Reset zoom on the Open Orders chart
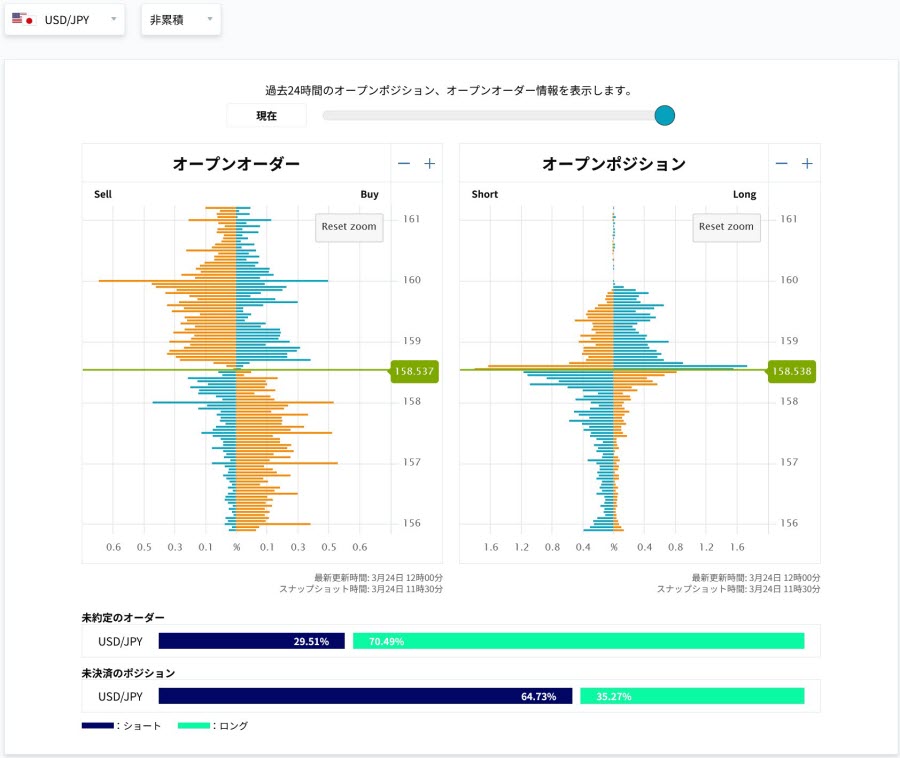Image resolution: width=900 pixels, height=758 pixels. [x=349, y=227]
